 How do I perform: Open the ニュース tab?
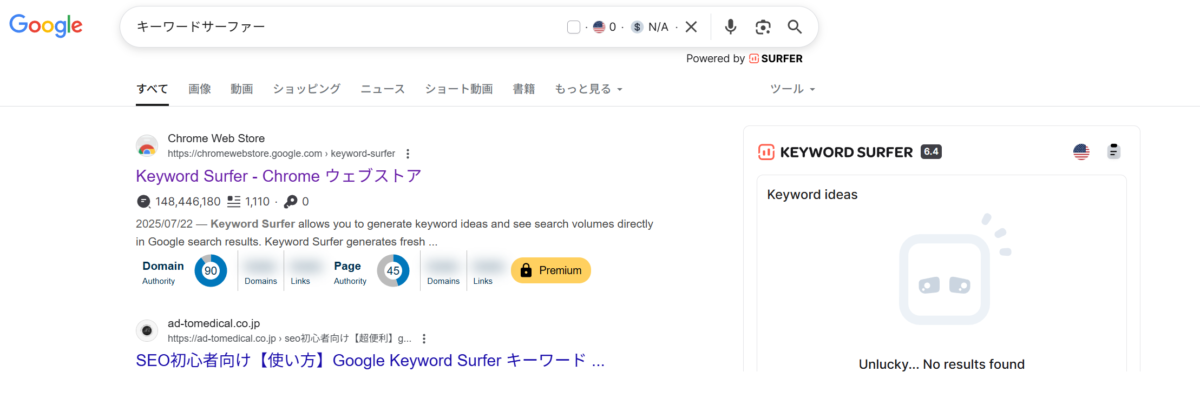coord(383,89)
